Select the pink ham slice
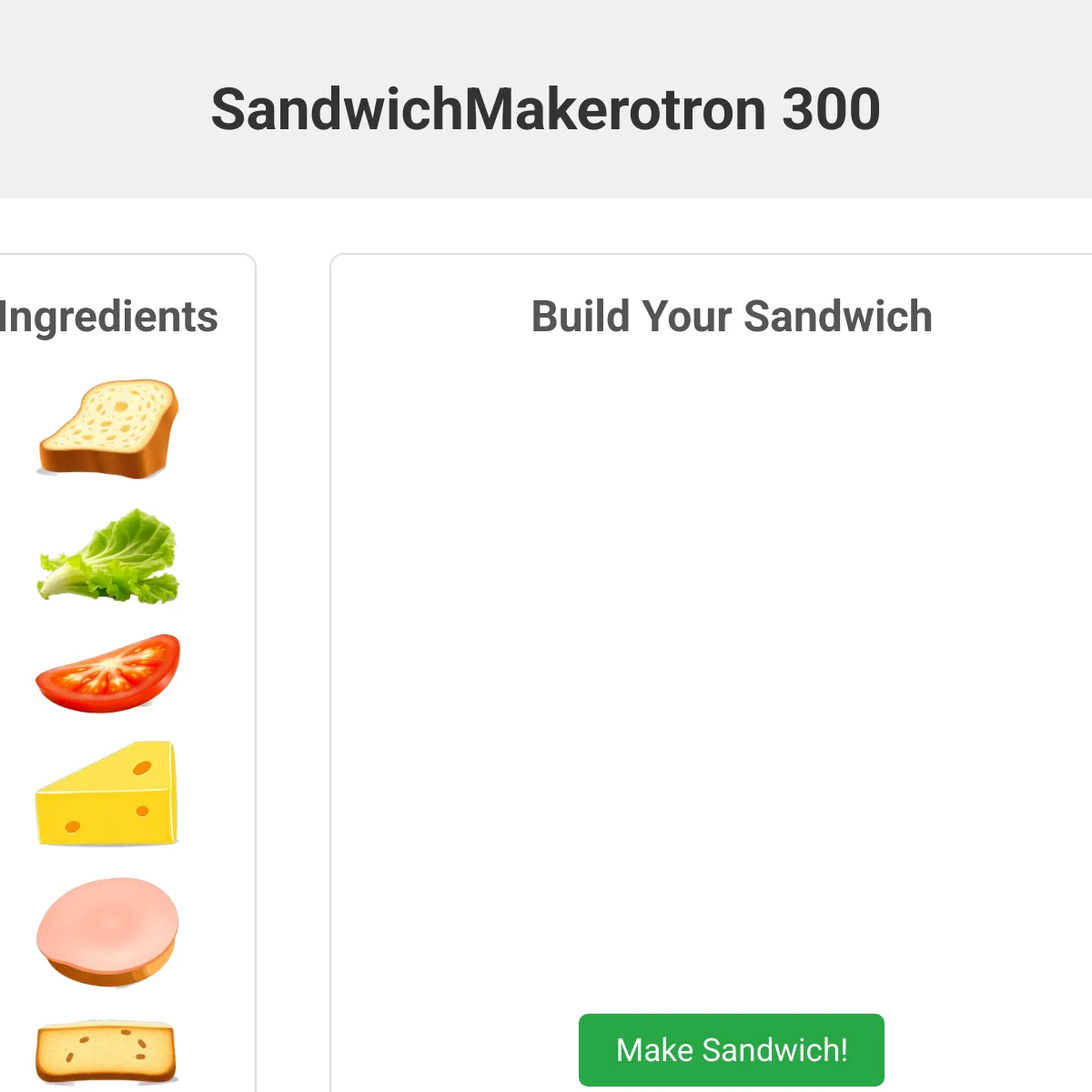This screenshot has width=1092, height=1092. (x=107, y=932)
